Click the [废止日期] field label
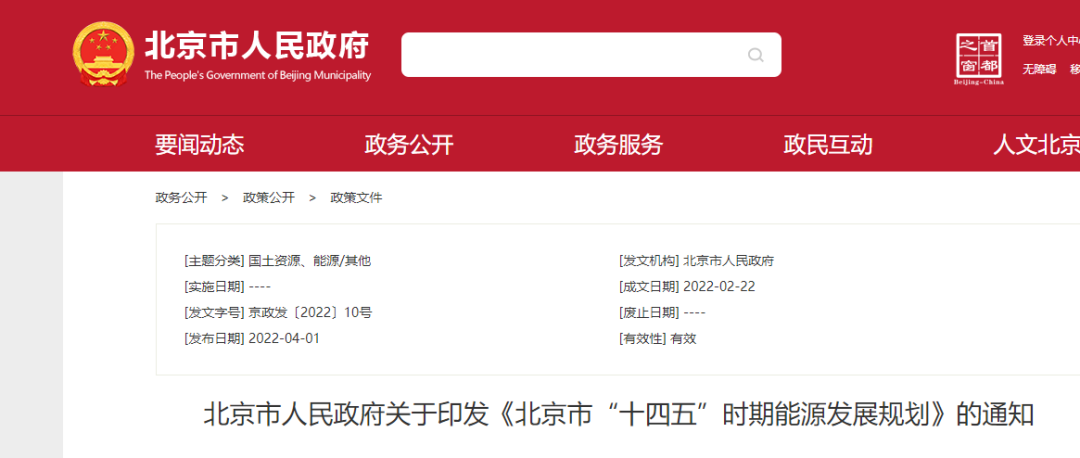 tap(650, 313)
